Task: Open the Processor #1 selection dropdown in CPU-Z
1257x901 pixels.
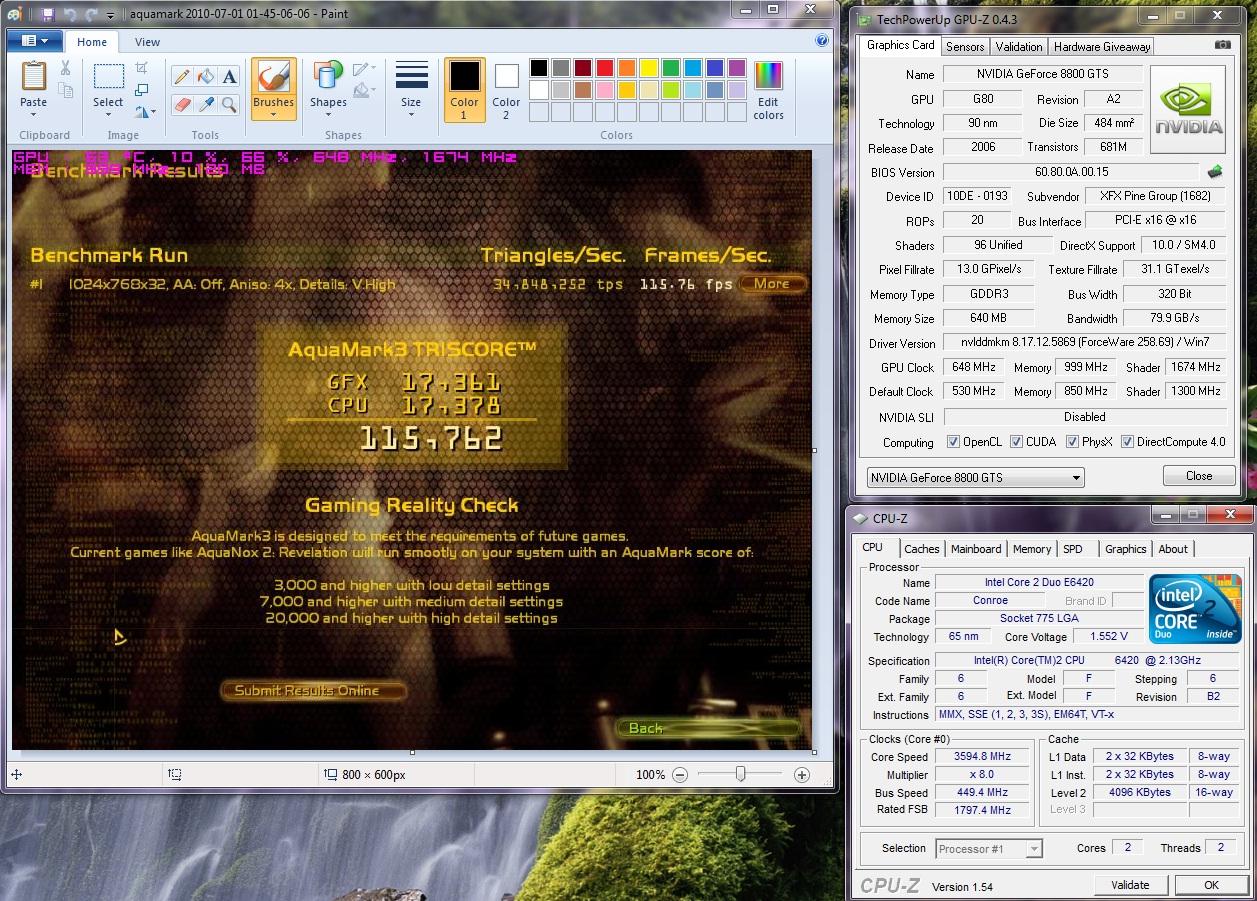Action: 989,849
